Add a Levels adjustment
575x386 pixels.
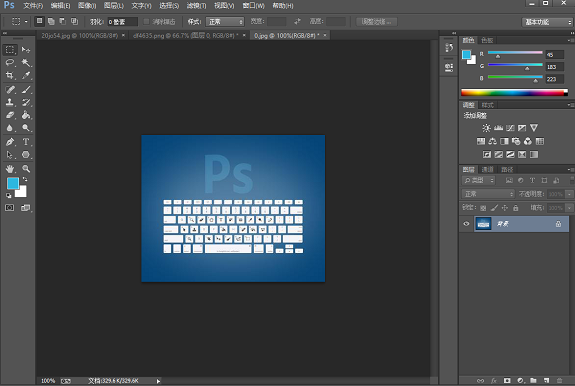498,128
